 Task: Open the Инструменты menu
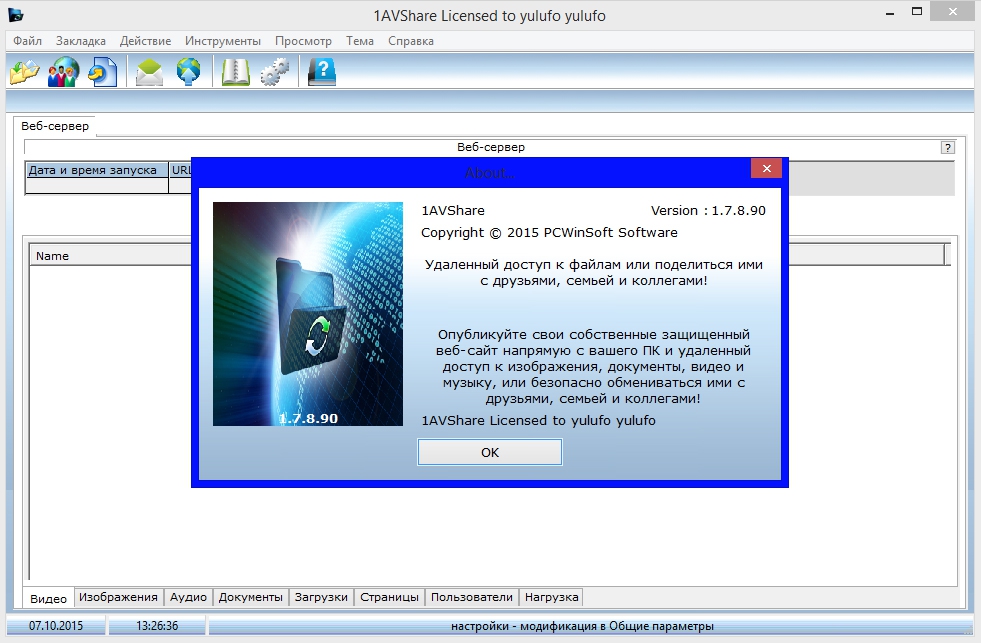click(x=223, y=41)
